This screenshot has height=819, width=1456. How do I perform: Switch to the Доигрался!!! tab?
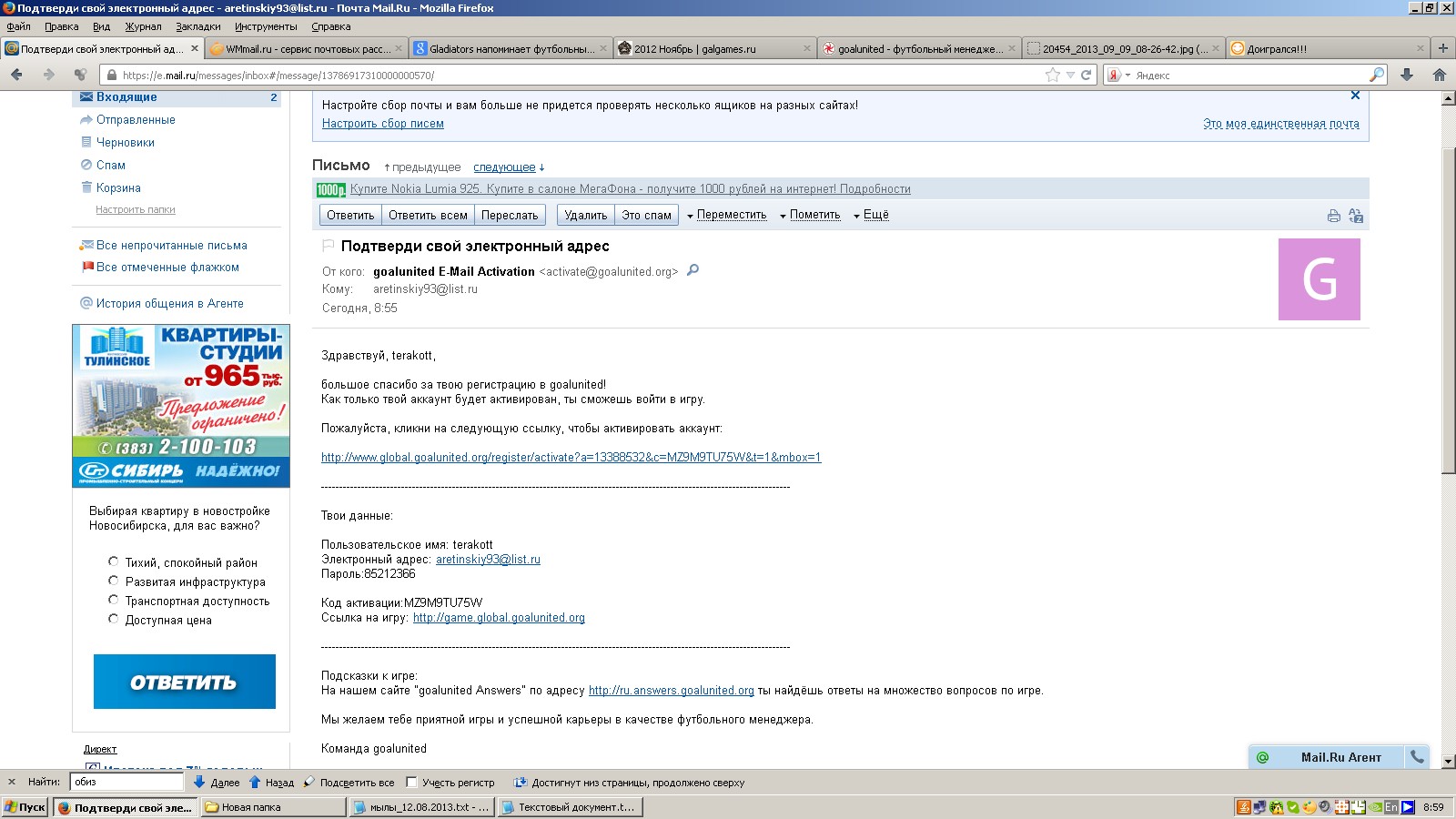point(1328,48)
